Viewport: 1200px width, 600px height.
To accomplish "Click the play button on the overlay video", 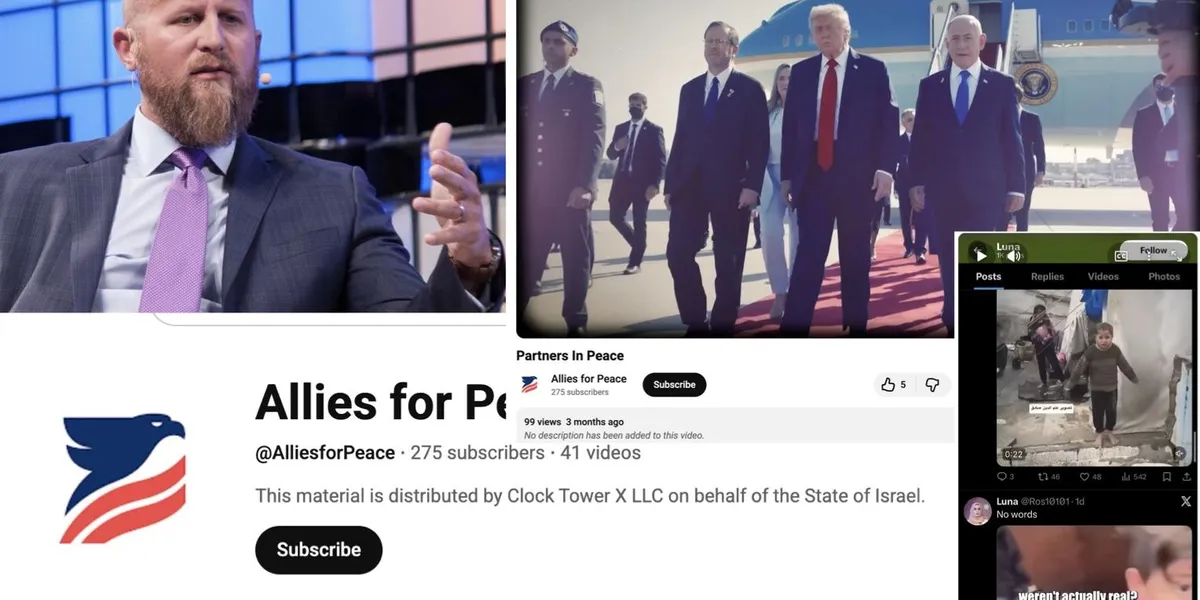I will (x=981, y=256).
